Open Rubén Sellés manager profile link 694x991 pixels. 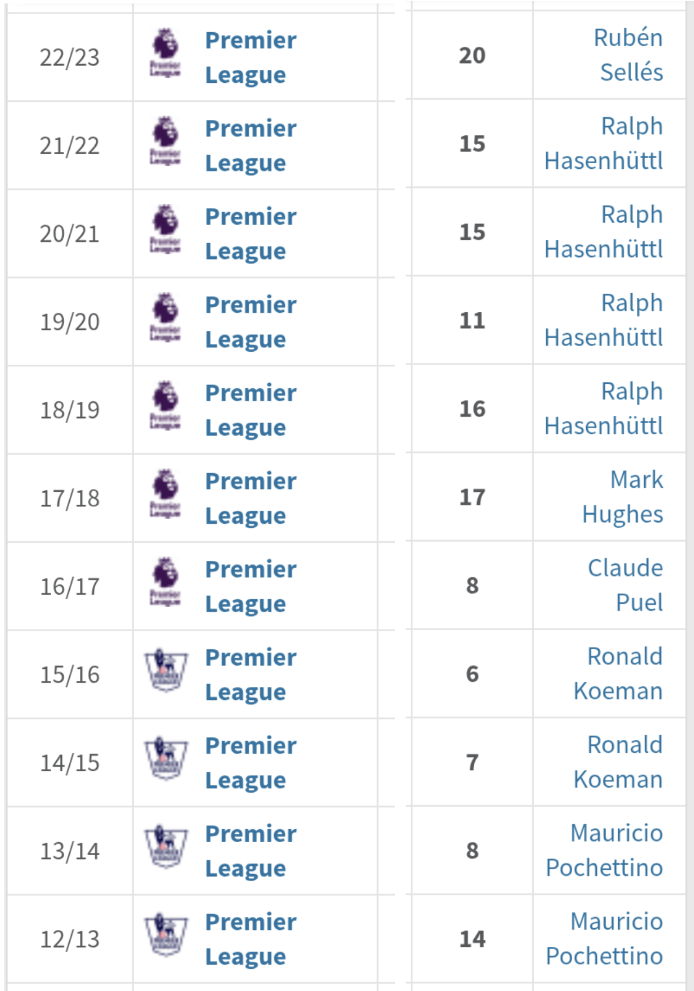coord(628,55)
